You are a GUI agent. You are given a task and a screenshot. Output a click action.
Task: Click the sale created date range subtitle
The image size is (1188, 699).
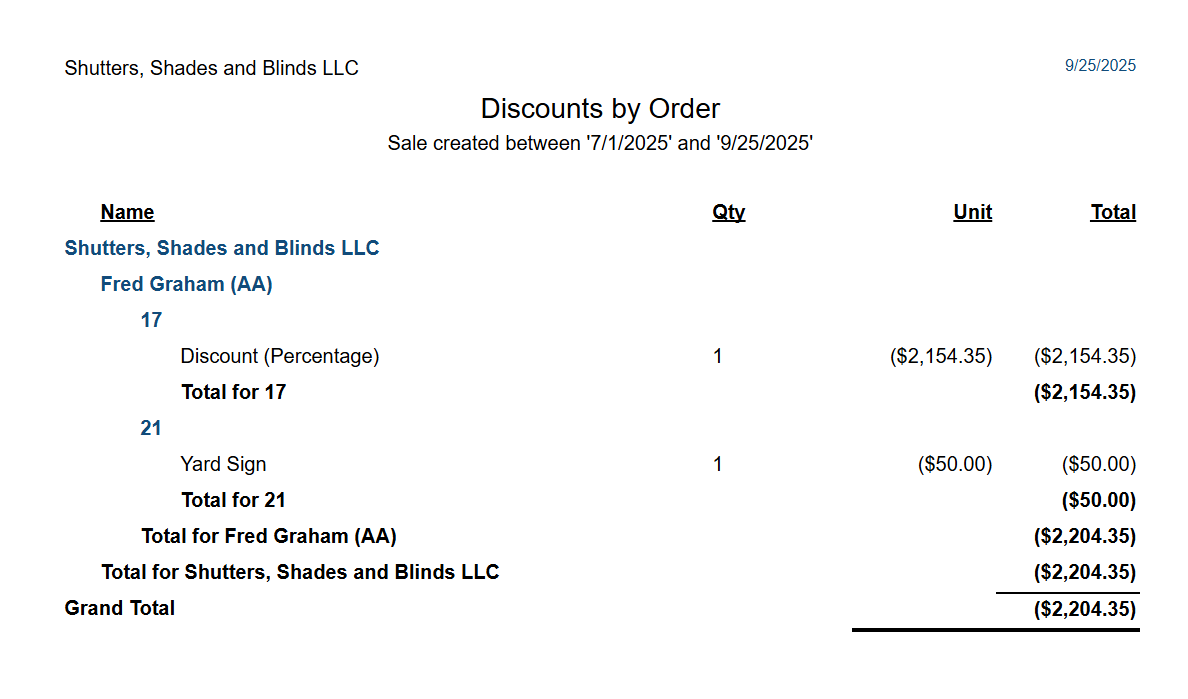click(x=600, y=143)
